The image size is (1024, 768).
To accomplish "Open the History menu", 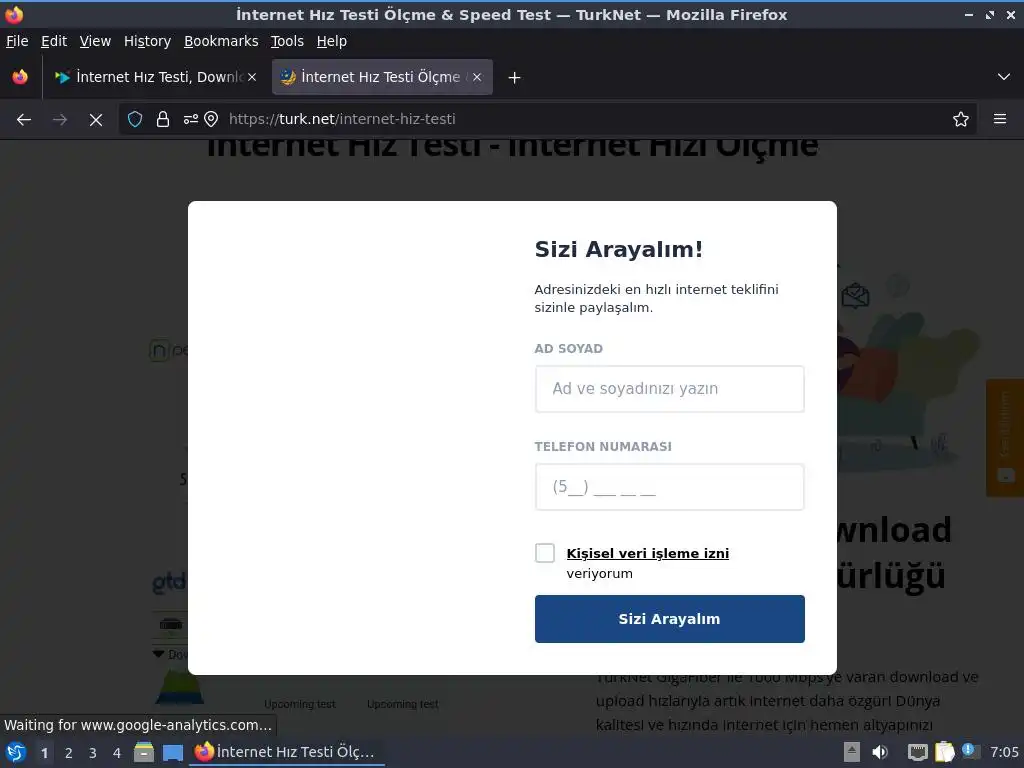I will click(147, 41).
